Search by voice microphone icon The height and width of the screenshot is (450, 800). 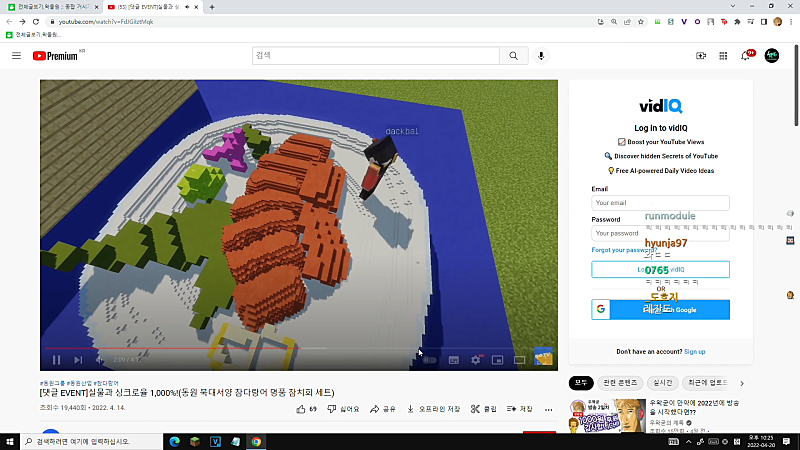541,56
